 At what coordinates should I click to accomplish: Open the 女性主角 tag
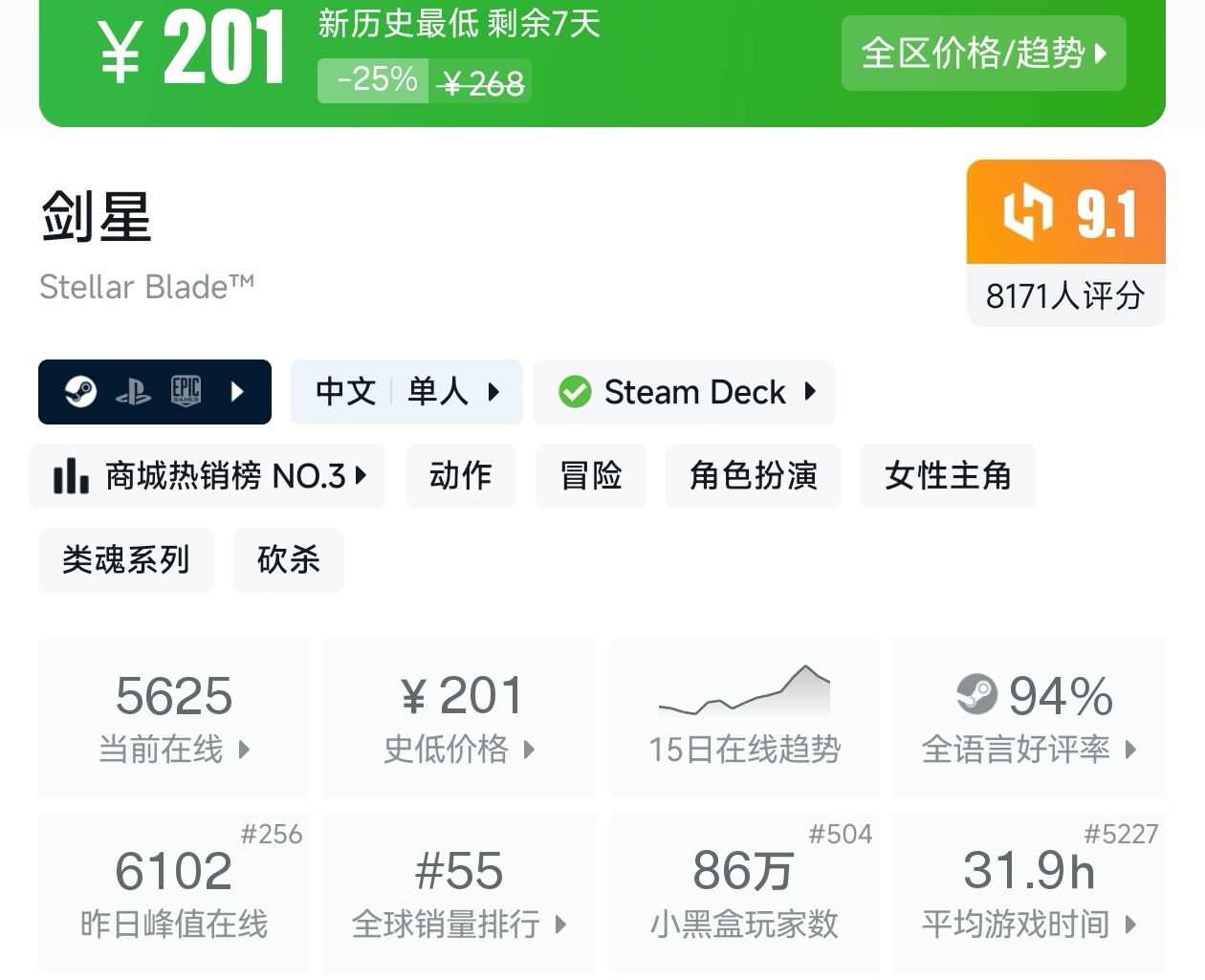[x=948, y=475]
